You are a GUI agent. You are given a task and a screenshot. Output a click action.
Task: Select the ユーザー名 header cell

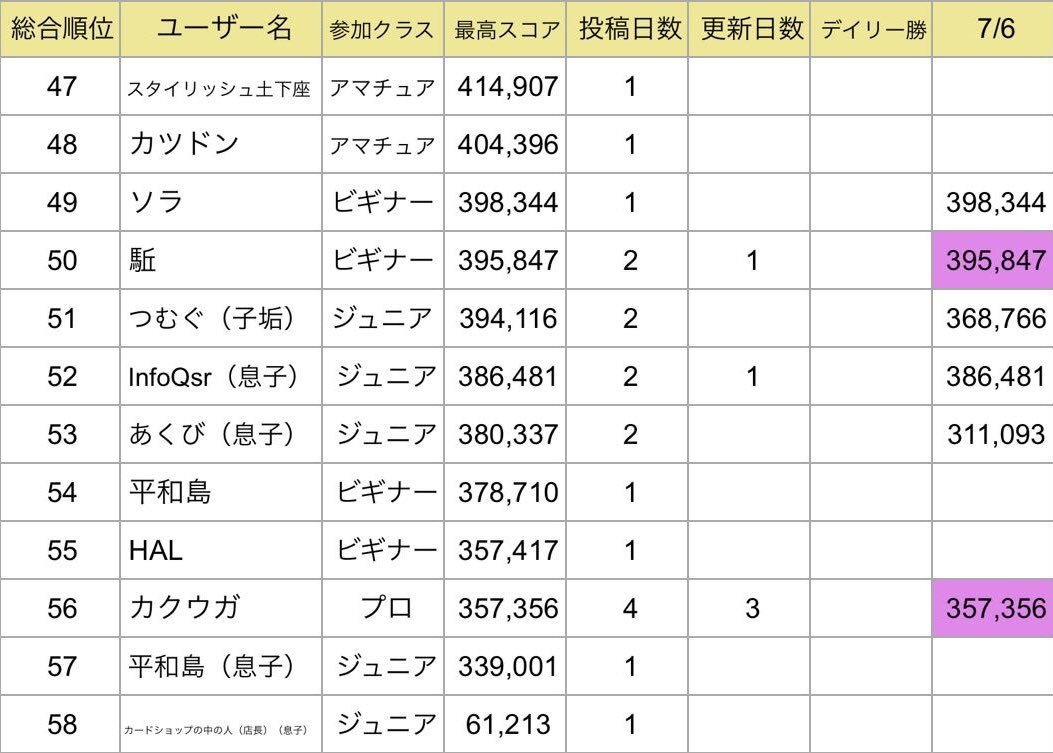tap(221, 29)
